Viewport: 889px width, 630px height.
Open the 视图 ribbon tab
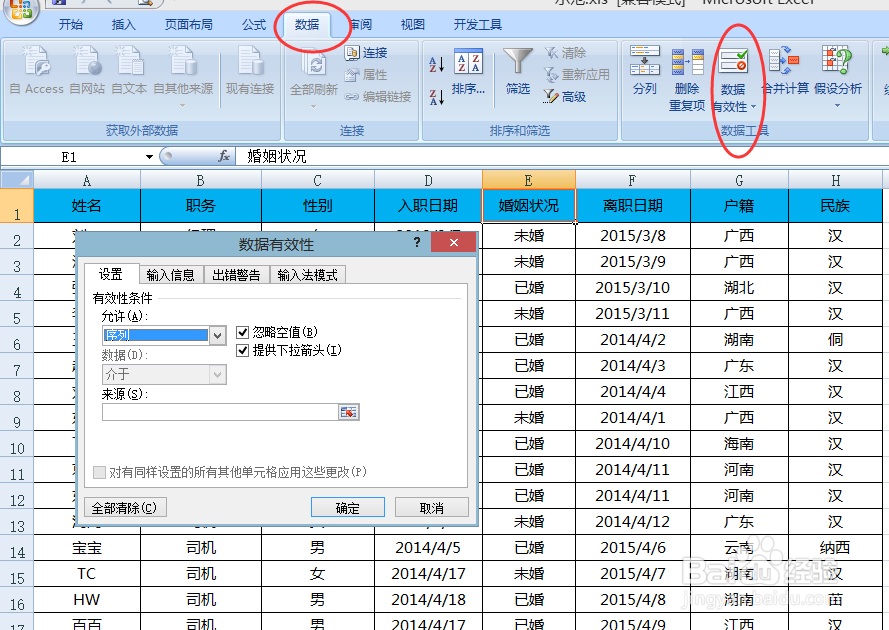[412, 24]
